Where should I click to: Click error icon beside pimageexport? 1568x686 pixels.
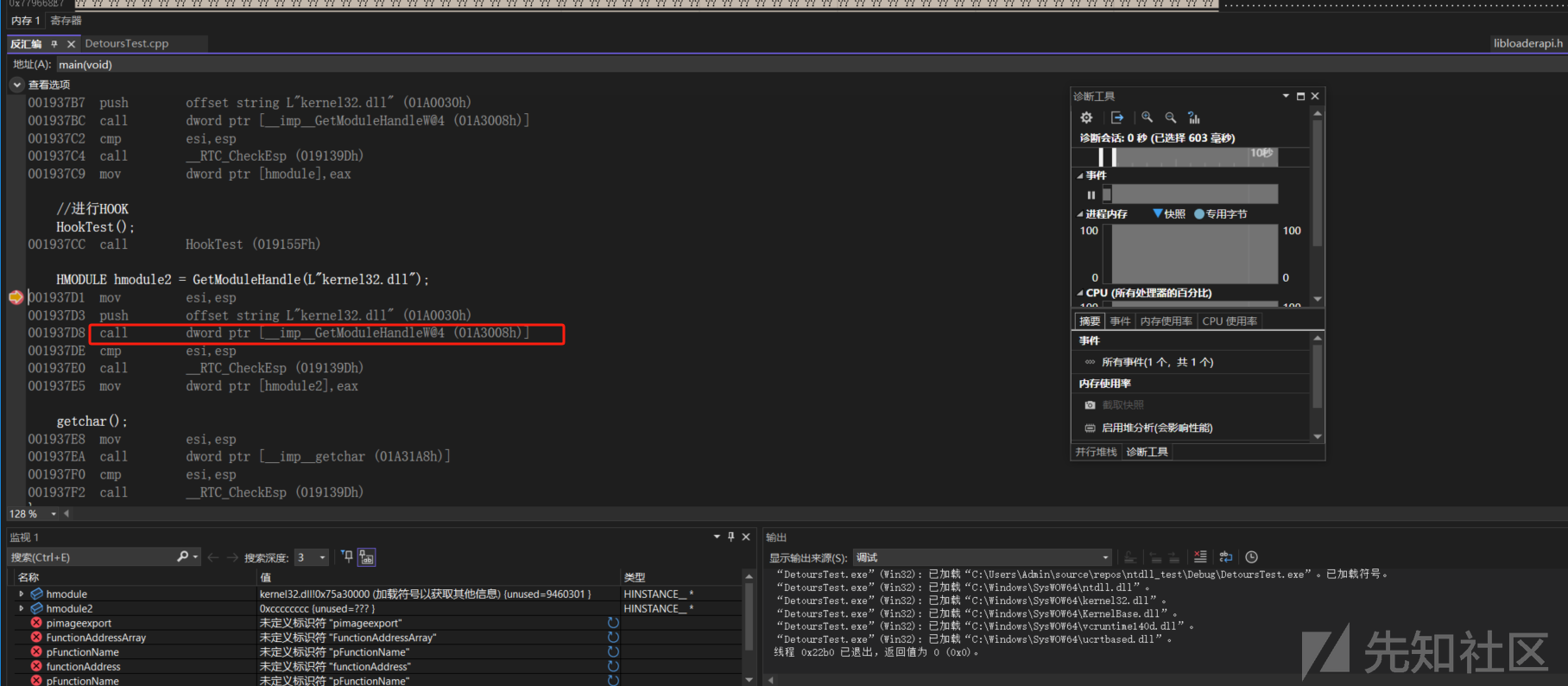click(x=36, y=623)
